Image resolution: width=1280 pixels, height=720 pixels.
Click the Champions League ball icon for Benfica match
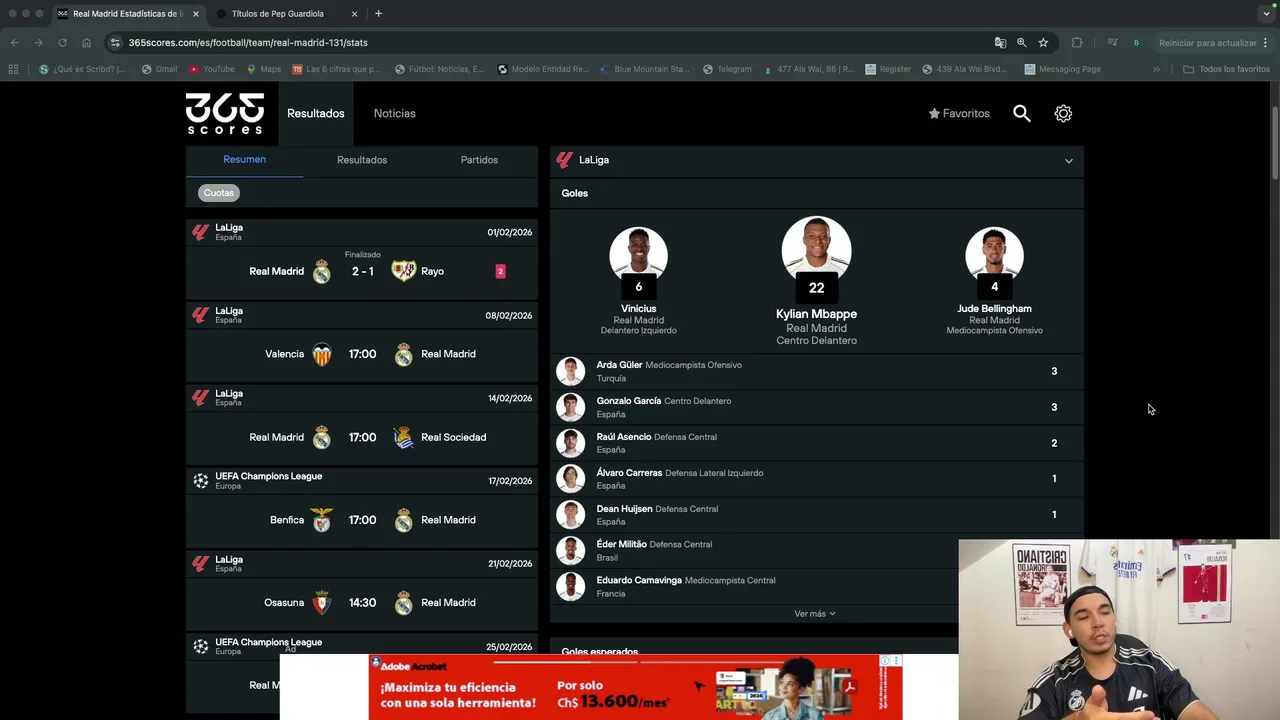[201, 481]
